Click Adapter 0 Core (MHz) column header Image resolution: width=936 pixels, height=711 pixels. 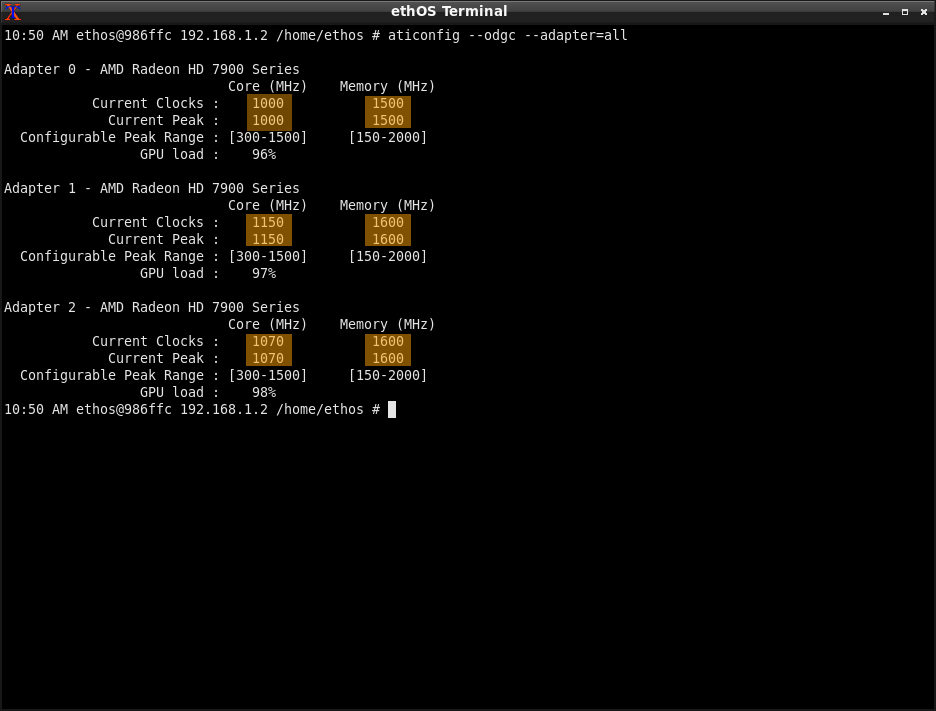point(267,87)
